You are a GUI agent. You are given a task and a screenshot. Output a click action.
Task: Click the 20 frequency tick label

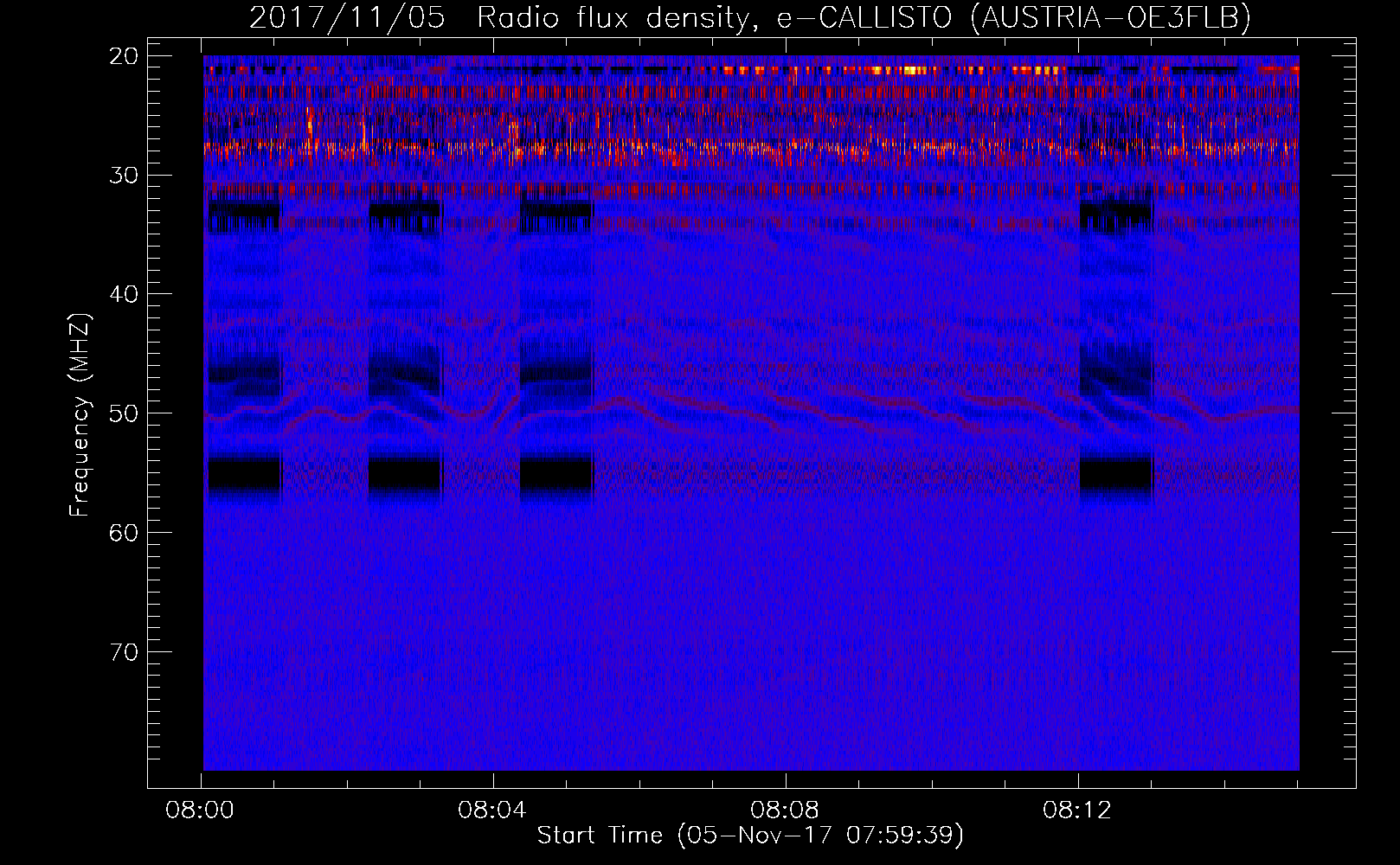(x=124, y=56)
